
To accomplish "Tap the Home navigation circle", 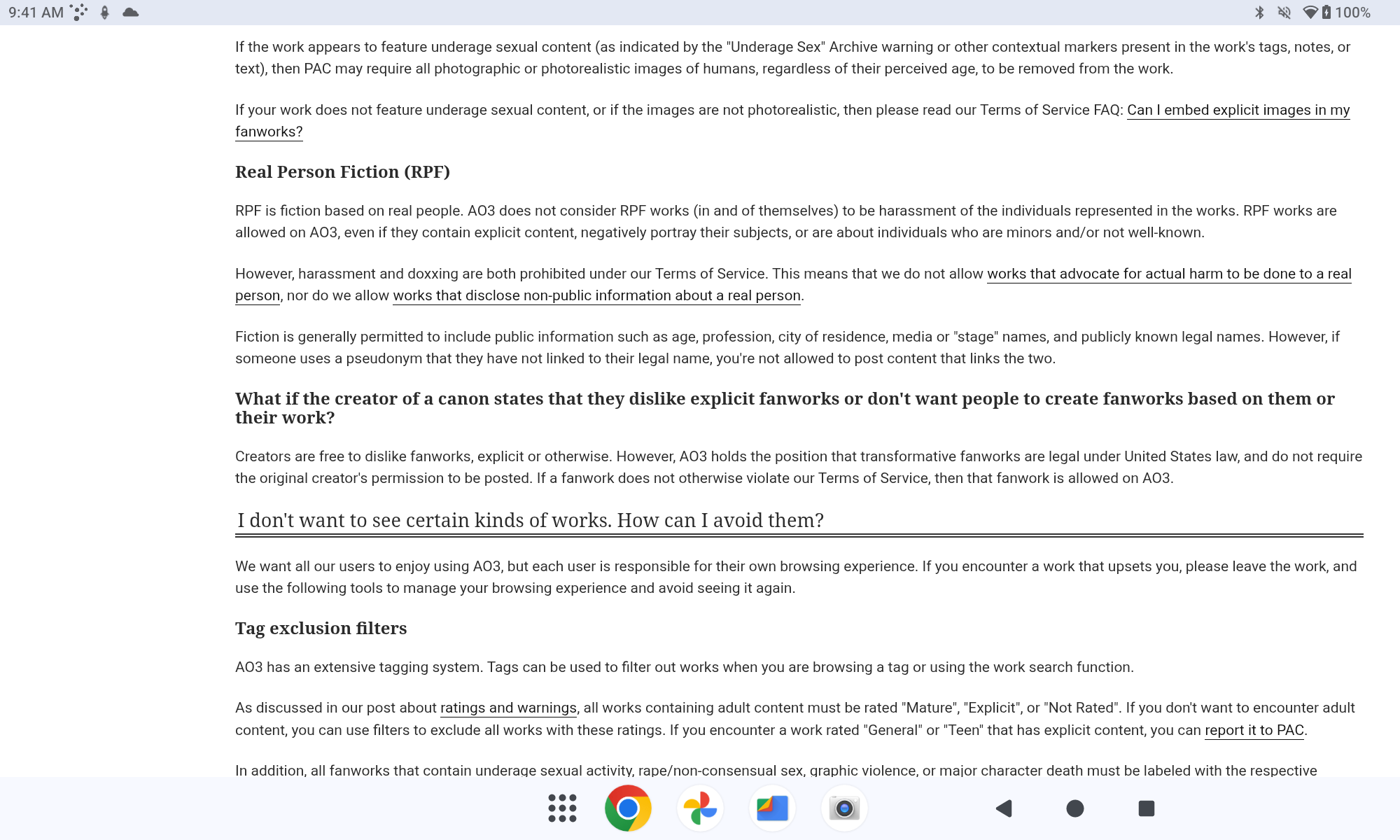I will (1075, 808).
